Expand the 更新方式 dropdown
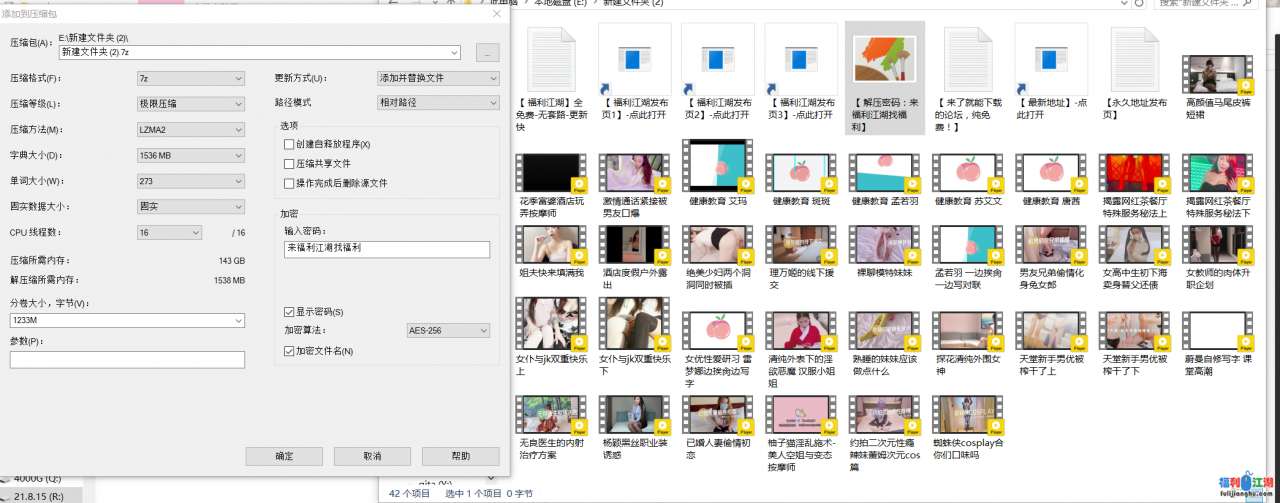Screen dimensions: 1280x503 coord(437,78)
